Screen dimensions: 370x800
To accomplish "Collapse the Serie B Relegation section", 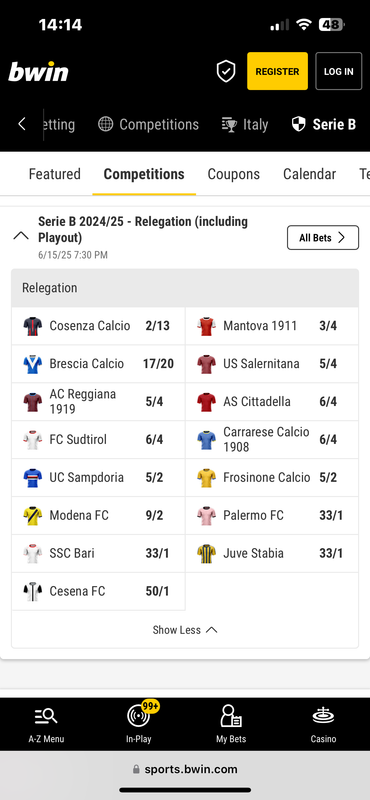I will coord(21,236).
